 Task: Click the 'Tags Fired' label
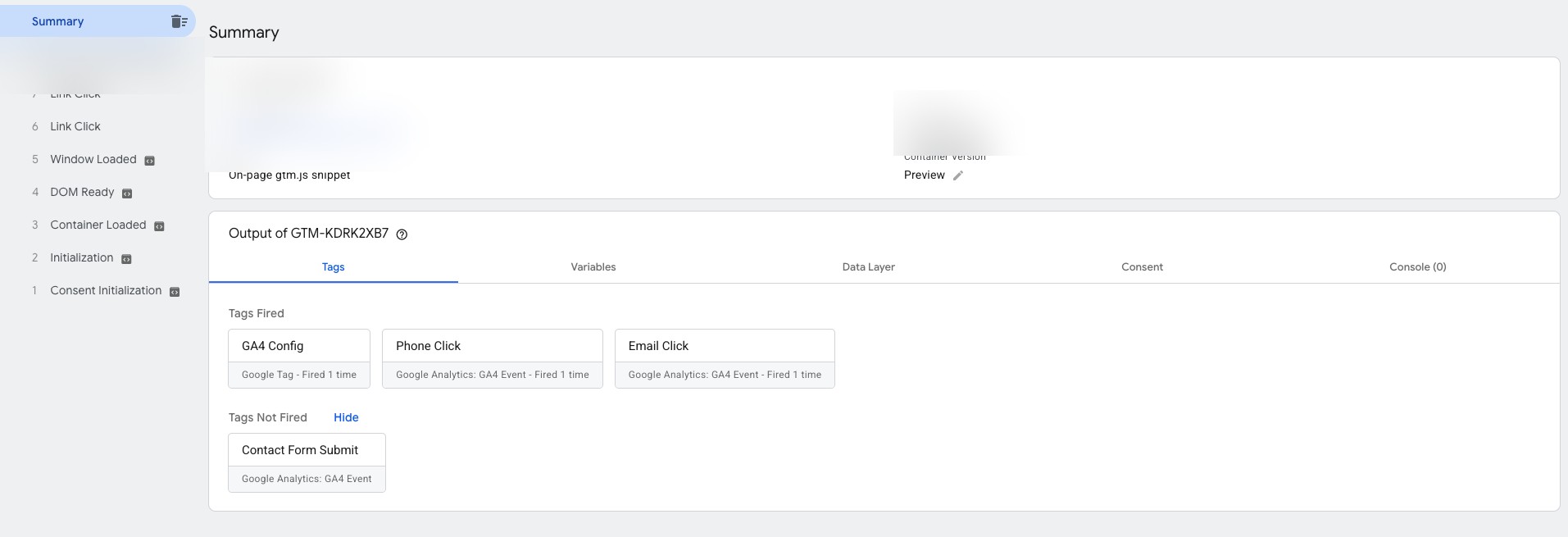pyautogui.click(x=257, y=313)
